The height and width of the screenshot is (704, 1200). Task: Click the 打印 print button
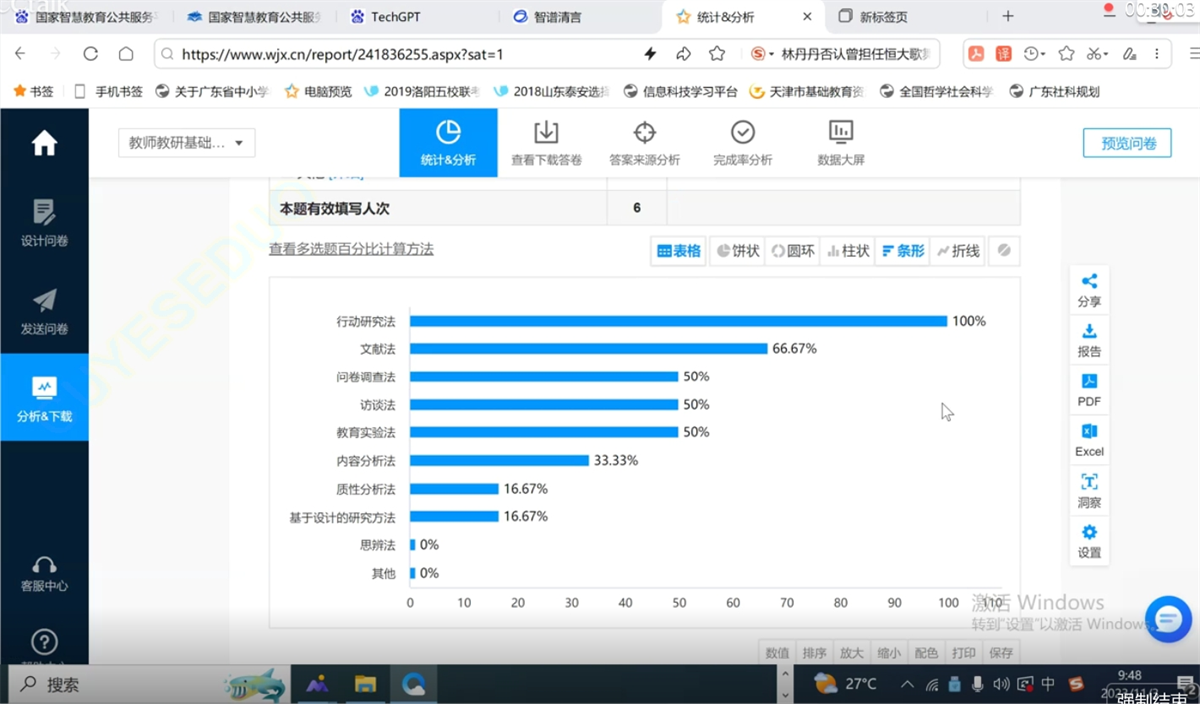pos(963,653)
